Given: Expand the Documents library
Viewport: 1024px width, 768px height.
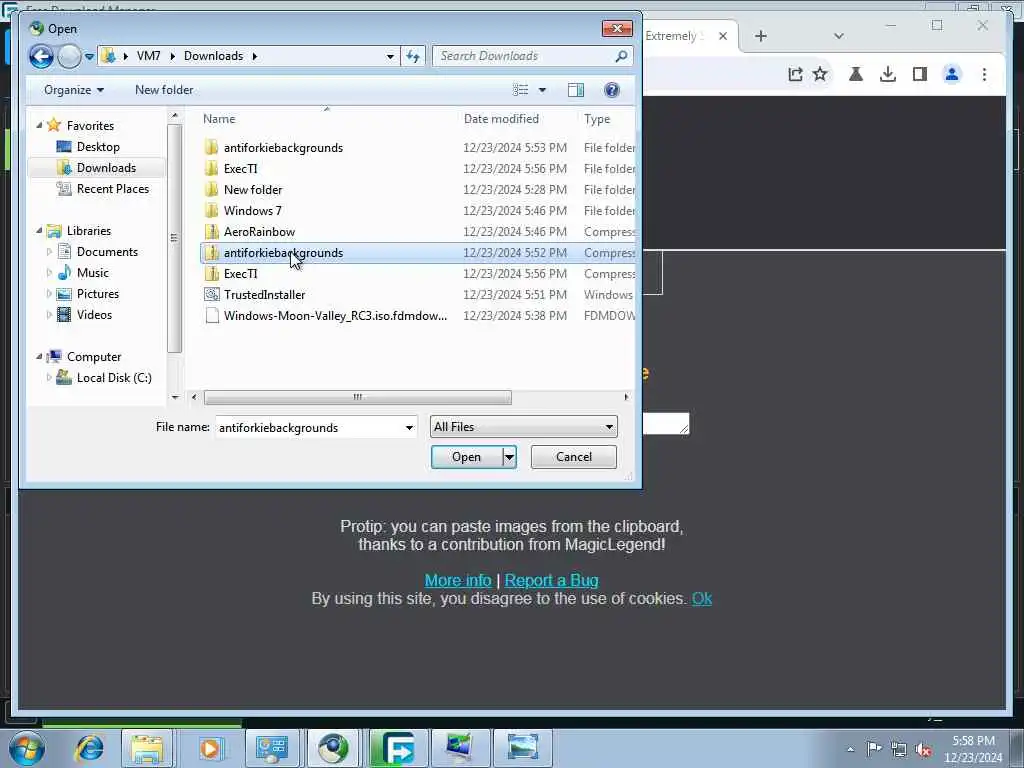Looking at the screenshot, I should coord(49,251).
